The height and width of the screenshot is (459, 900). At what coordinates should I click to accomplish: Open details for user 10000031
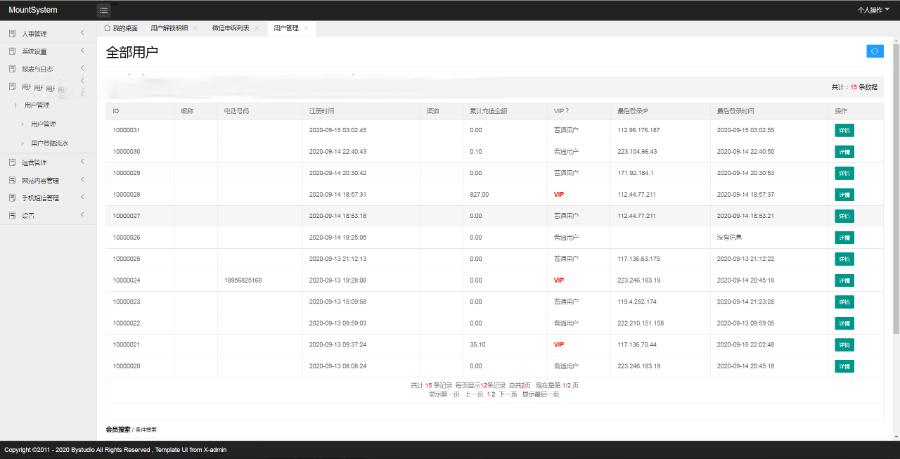[844, 131]
